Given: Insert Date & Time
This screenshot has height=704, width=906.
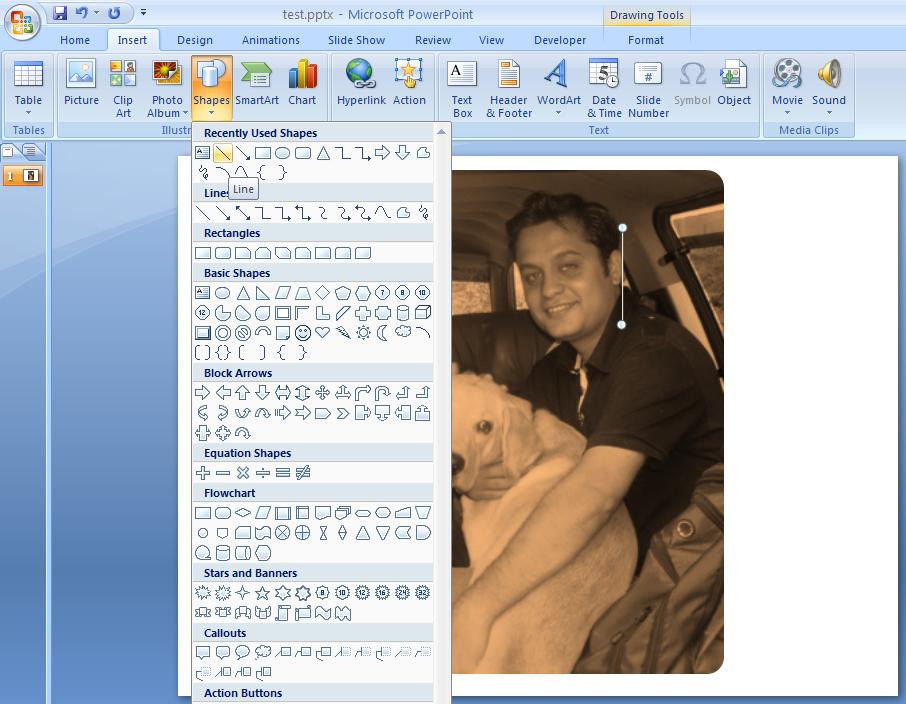Looking at the screenshot, I should [x=604, y=87].
